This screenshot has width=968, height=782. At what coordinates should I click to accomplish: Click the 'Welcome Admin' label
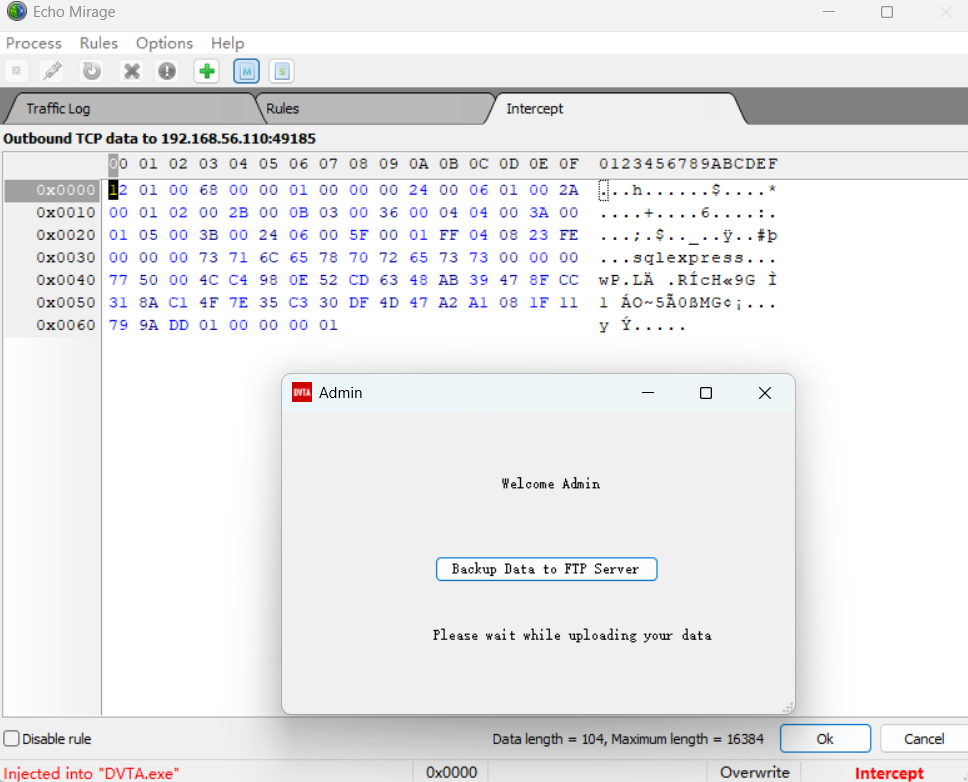click(x=551, y=484)
